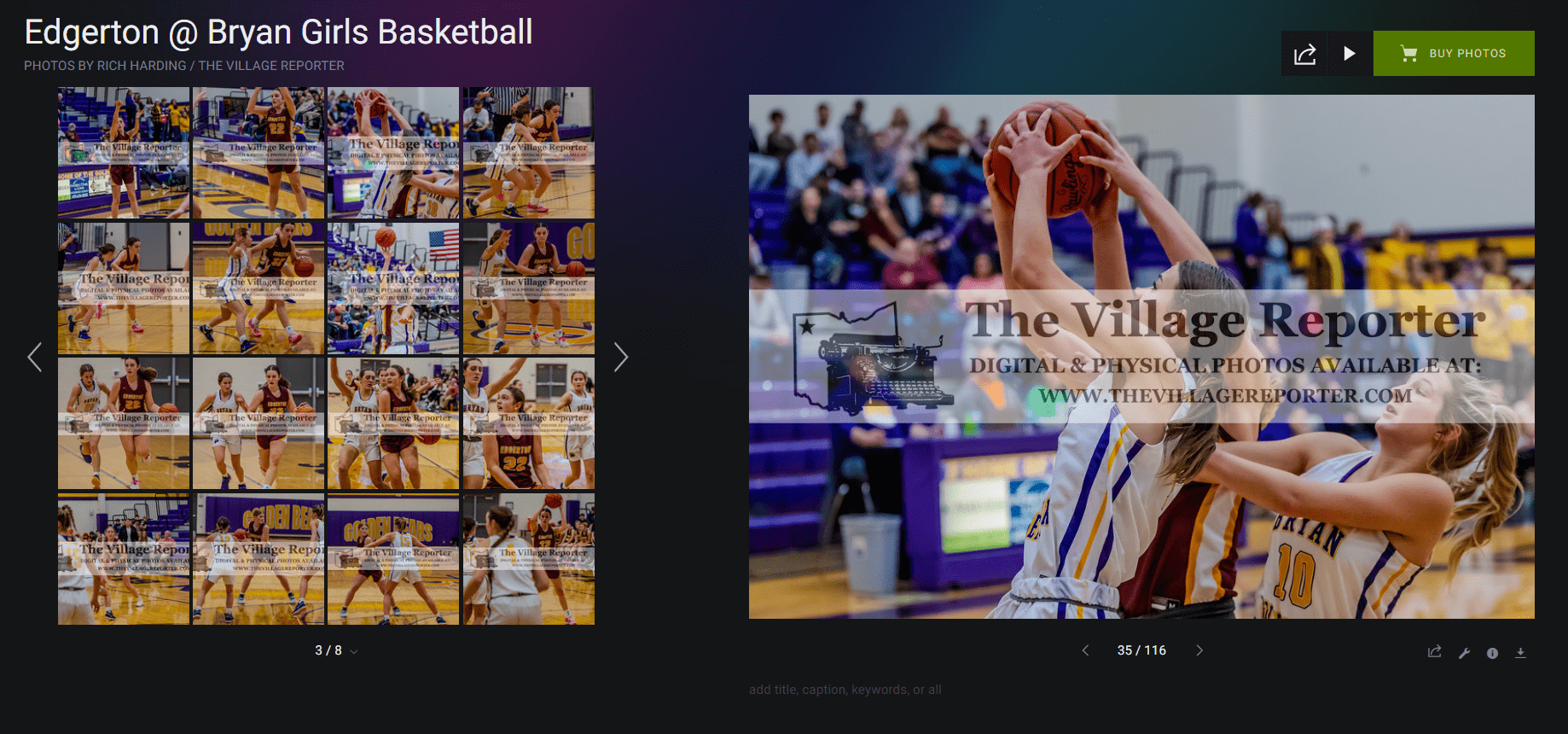Select the thumbnail showing player number 22 close-up

529,423
